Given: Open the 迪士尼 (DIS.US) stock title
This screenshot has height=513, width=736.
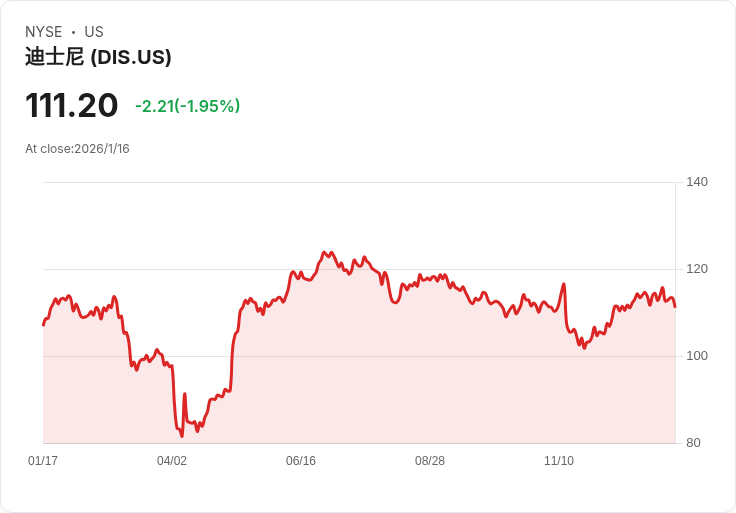Looking at the screenshot, I should point(98,57).
